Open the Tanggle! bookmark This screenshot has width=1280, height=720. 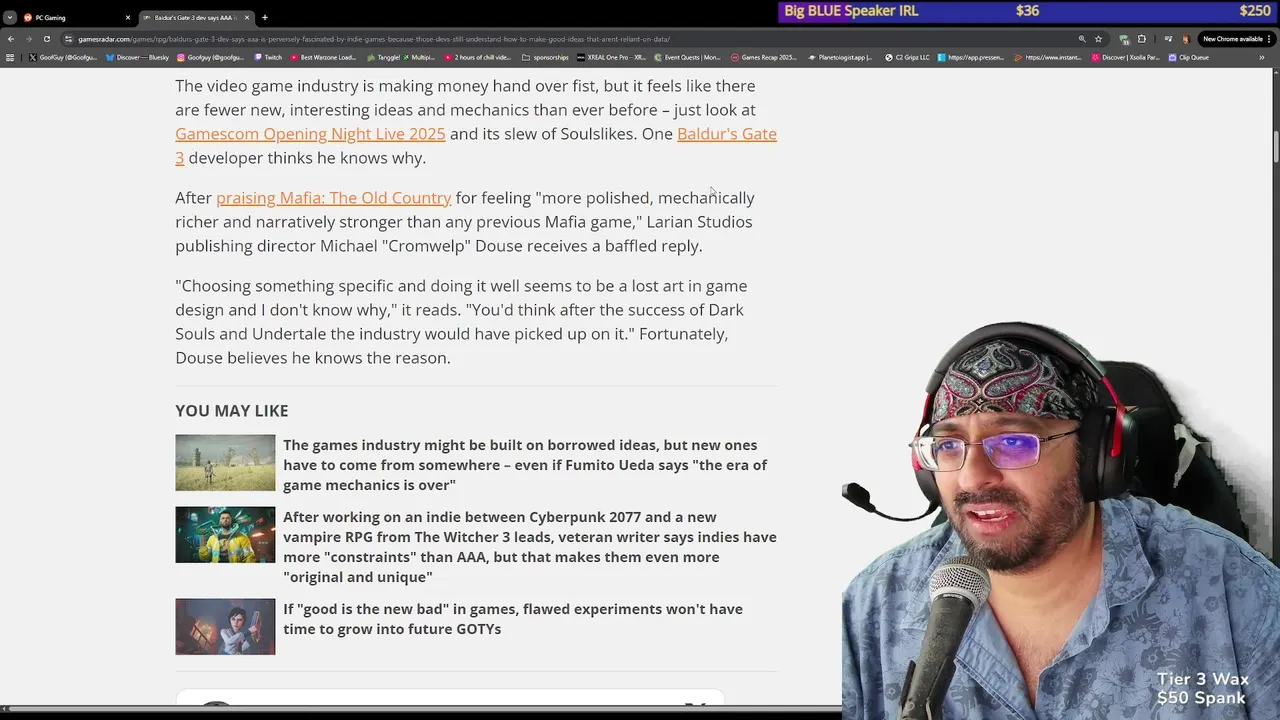383,57
